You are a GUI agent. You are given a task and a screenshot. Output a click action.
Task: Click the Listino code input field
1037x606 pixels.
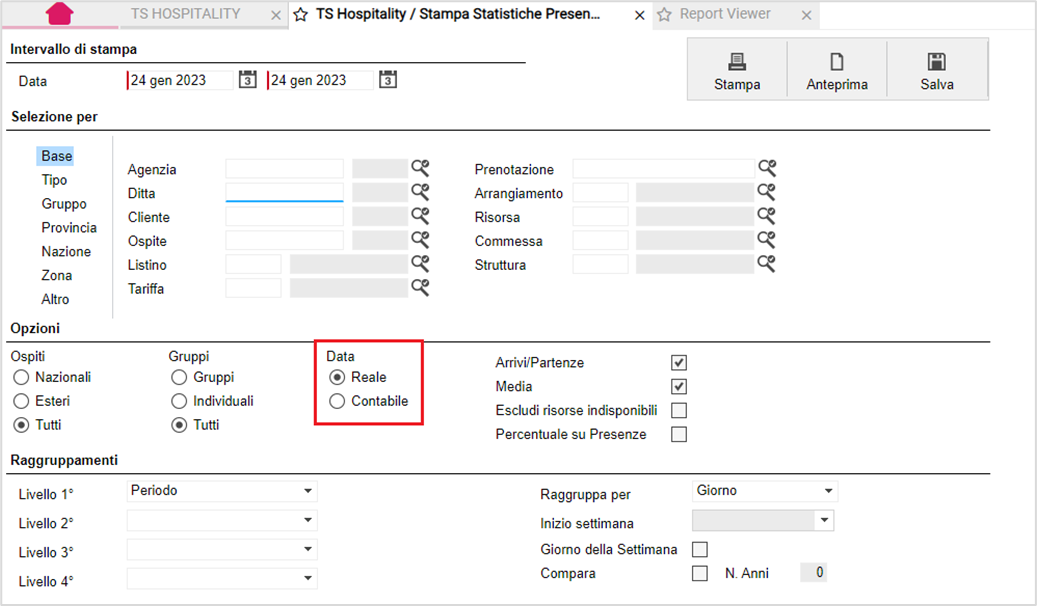coord(253,264)
